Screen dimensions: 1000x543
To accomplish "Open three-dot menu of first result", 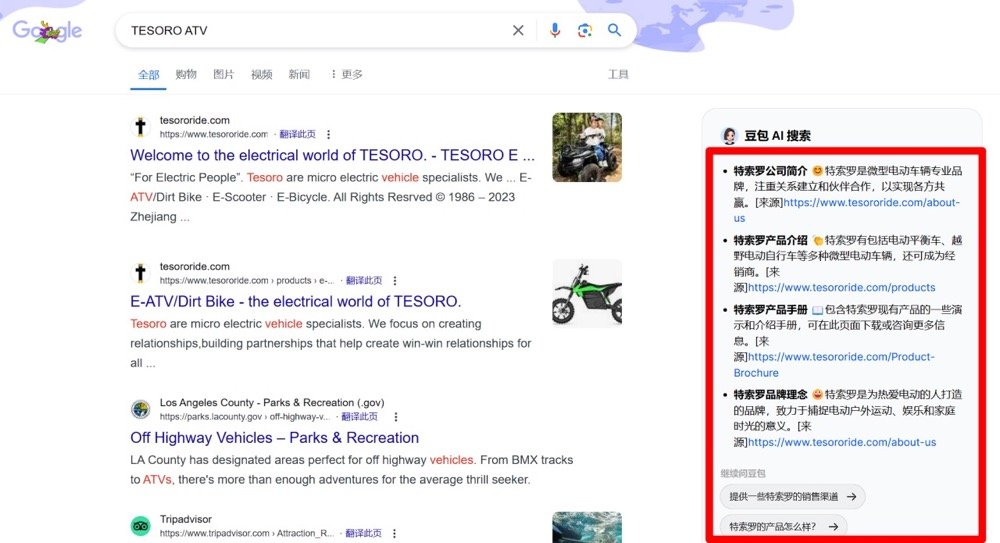I will [x=328, y=135].
